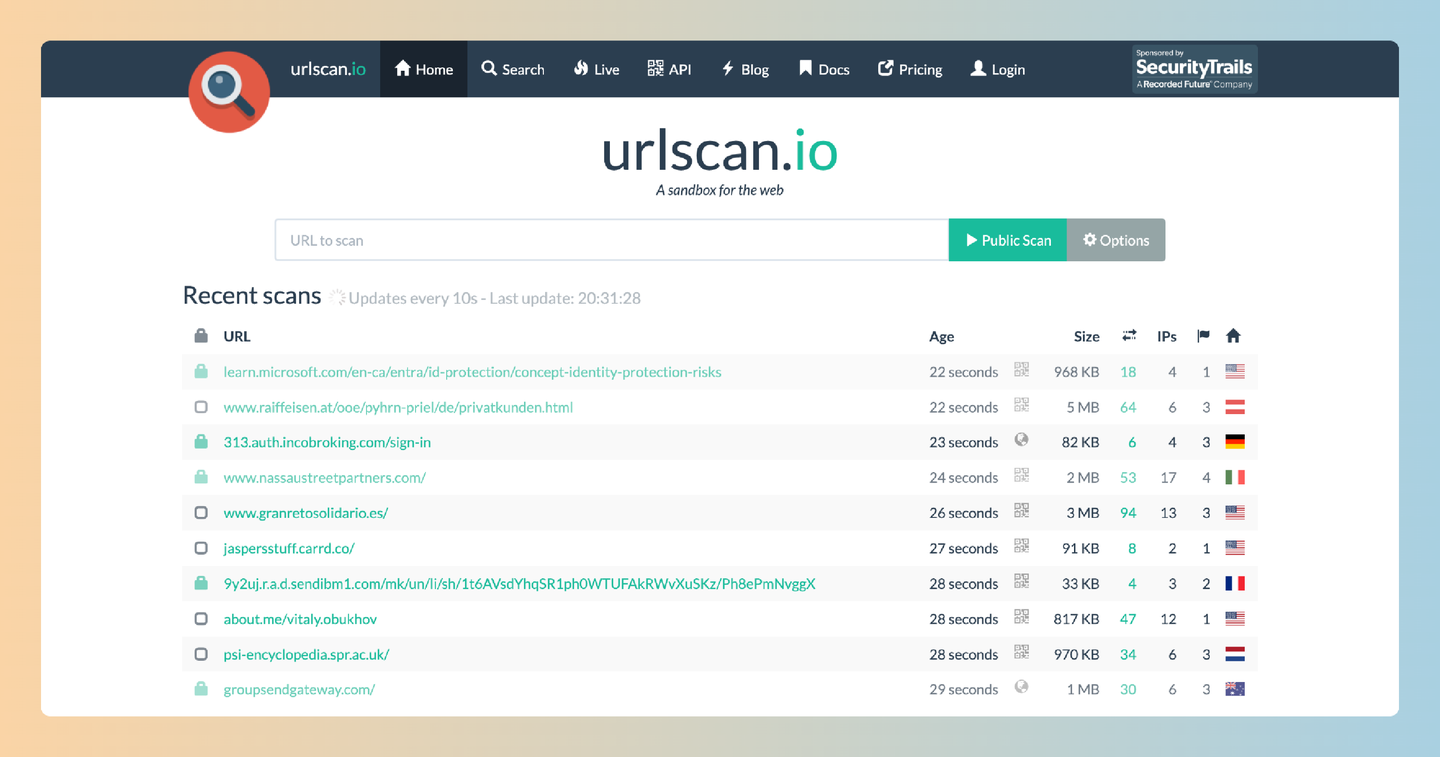This screenshot has height=757, width=1440.
Task: Click inside the URL to scan field
Action: point(610,240)
